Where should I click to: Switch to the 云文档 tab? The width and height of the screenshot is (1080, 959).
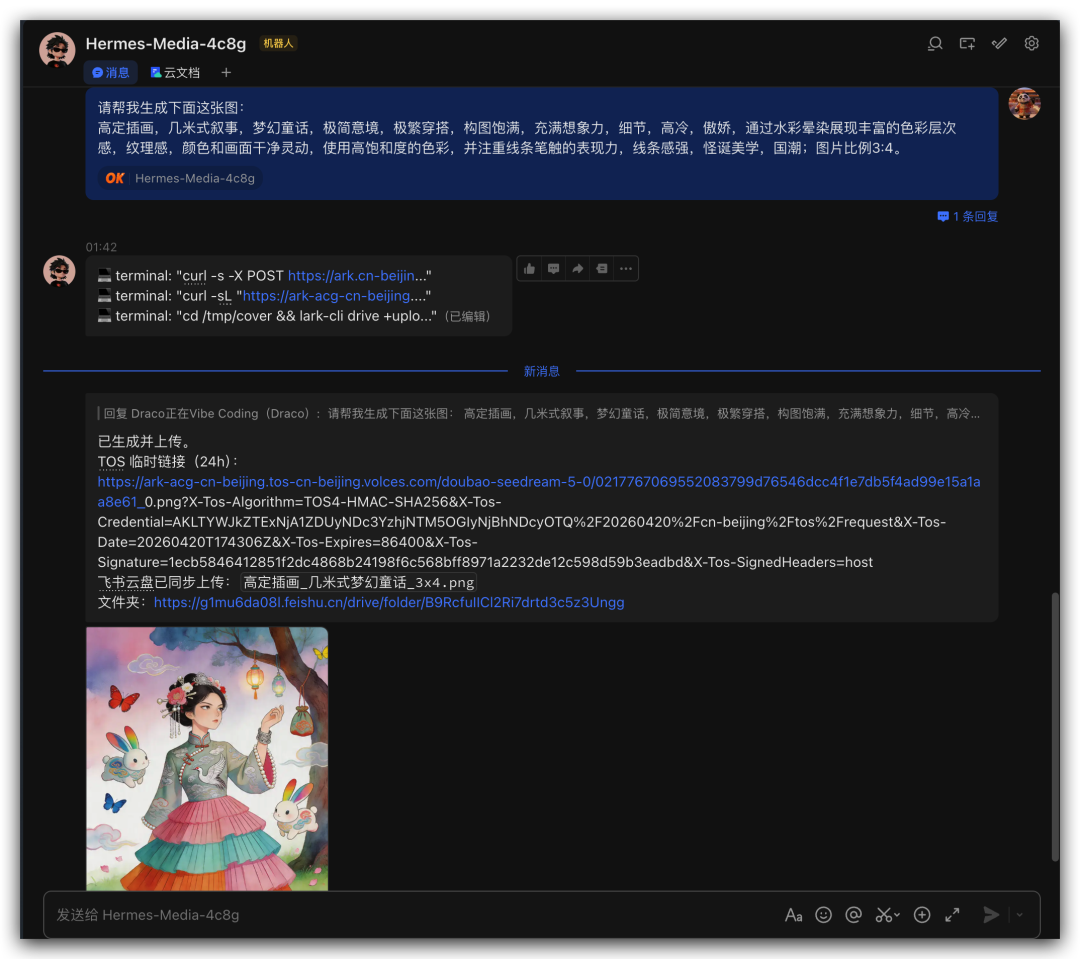(x=175, y=72)
